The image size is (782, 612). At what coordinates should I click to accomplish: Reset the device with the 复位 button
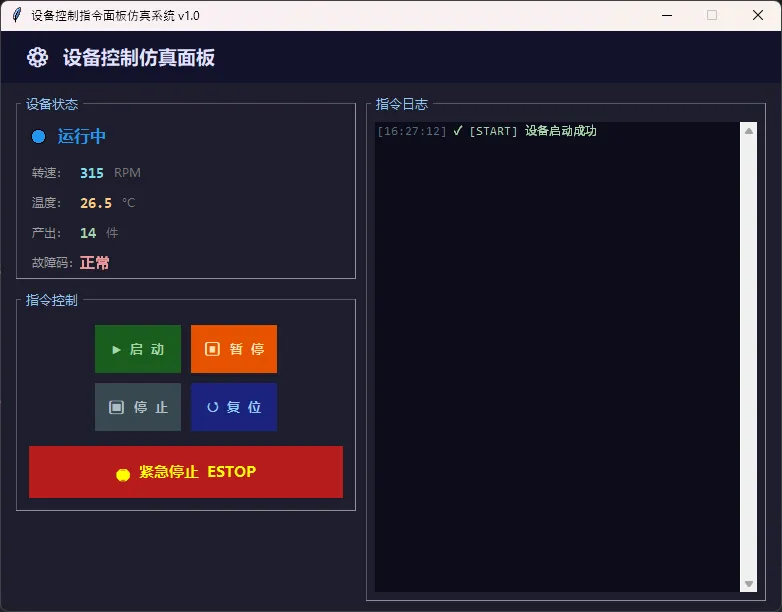[234, 407]
